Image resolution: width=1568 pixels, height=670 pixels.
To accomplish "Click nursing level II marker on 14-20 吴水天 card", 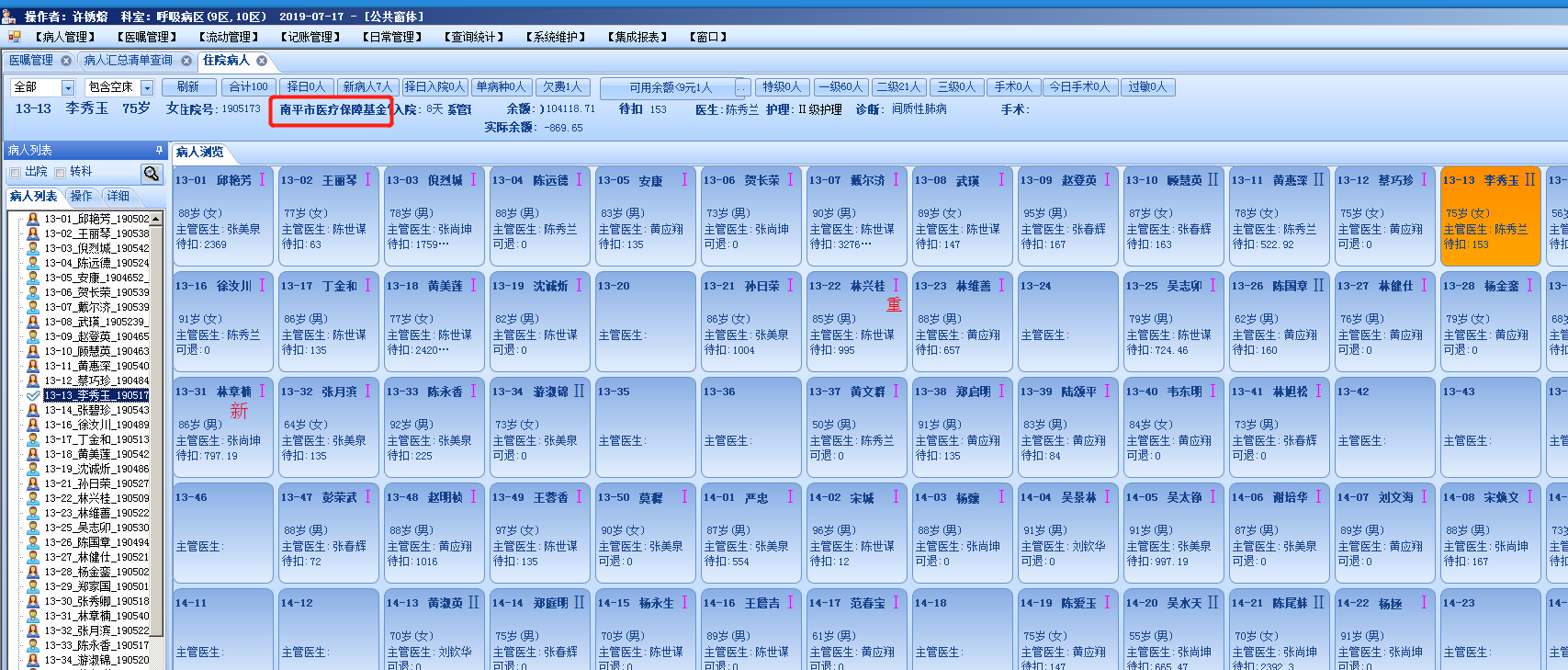I will pos(1213,603).
